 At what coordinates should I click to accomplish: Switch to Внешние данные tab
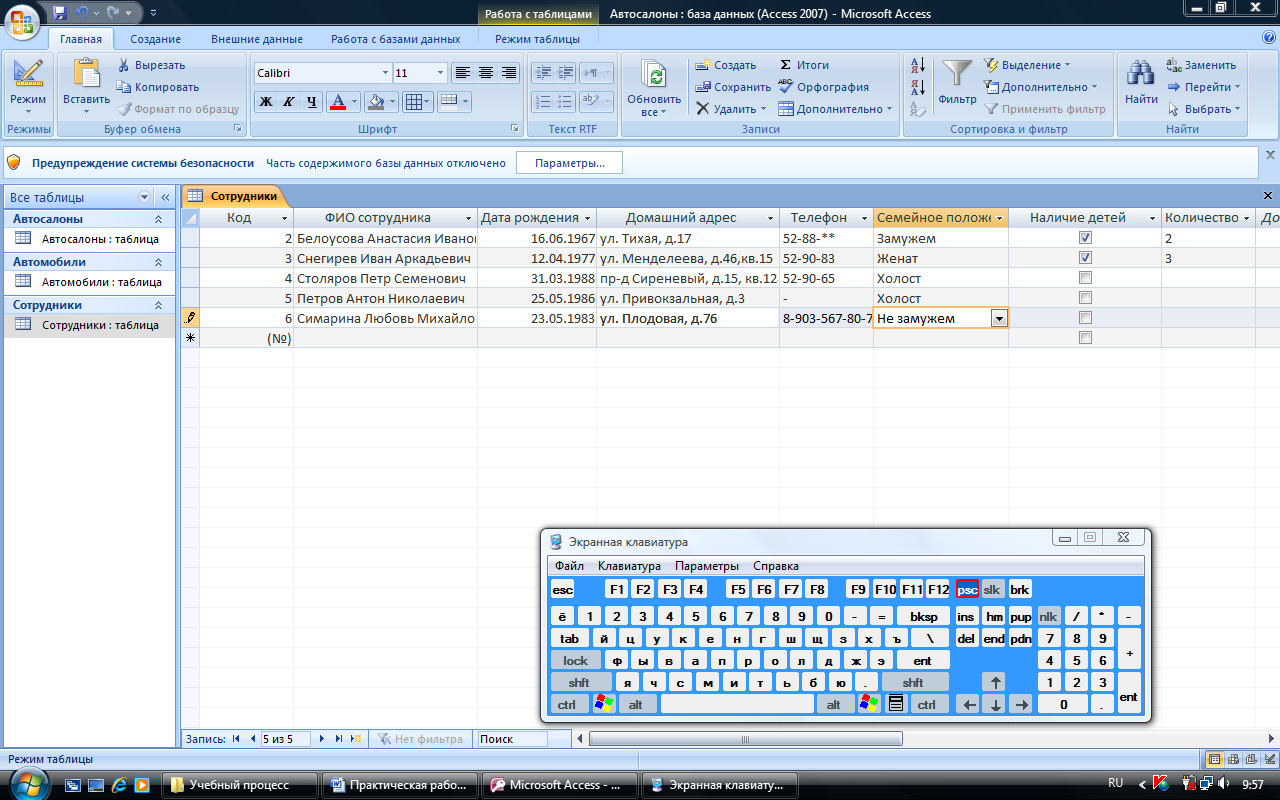tap(257, 39)
